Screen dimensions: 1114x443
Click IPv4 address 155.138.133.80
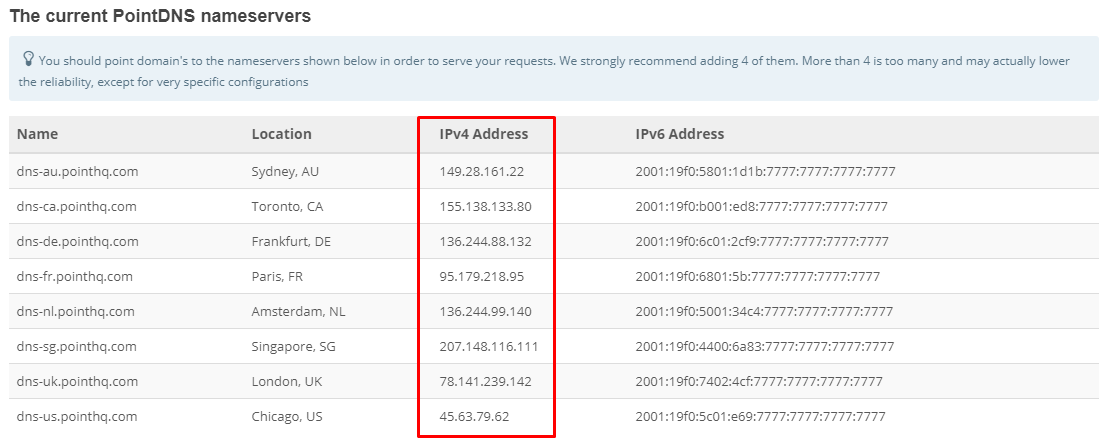click(x=485, y=206)
